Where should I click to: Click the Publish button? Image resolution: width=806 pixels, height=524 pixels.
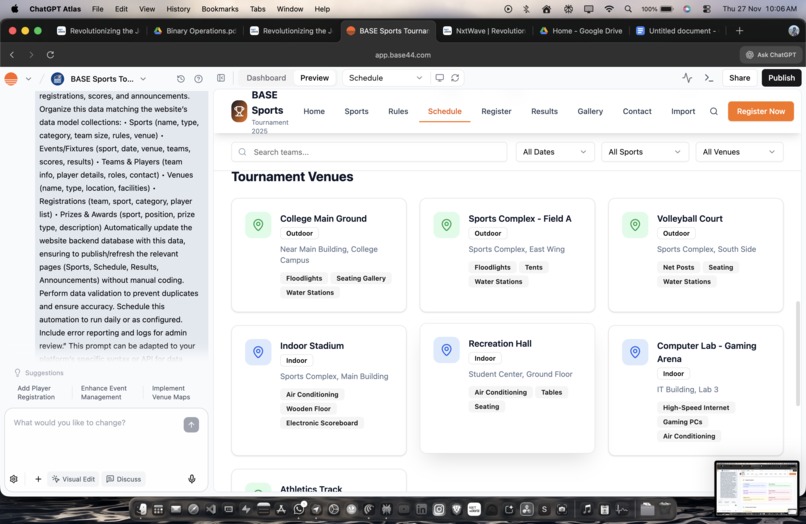781,78
